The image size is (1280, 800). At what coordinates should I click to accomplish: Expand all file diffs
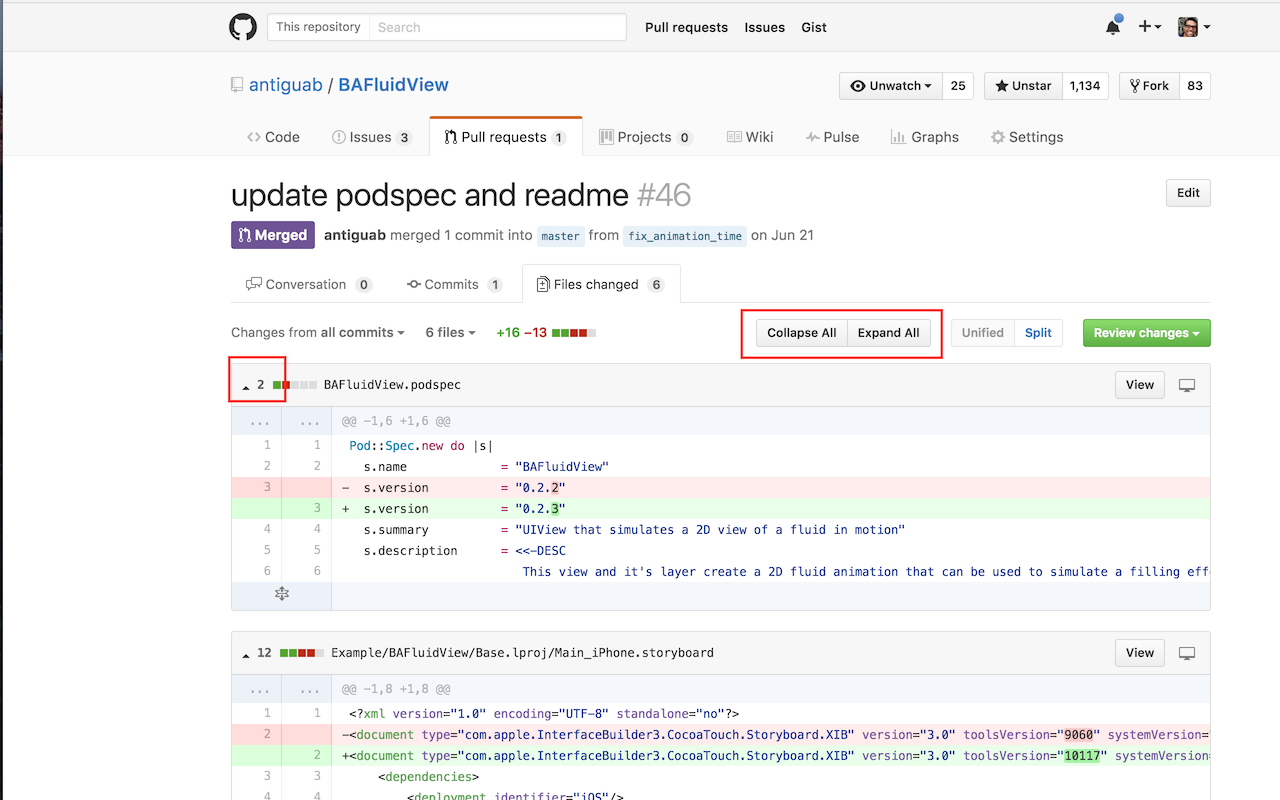[x=888, y=333]
